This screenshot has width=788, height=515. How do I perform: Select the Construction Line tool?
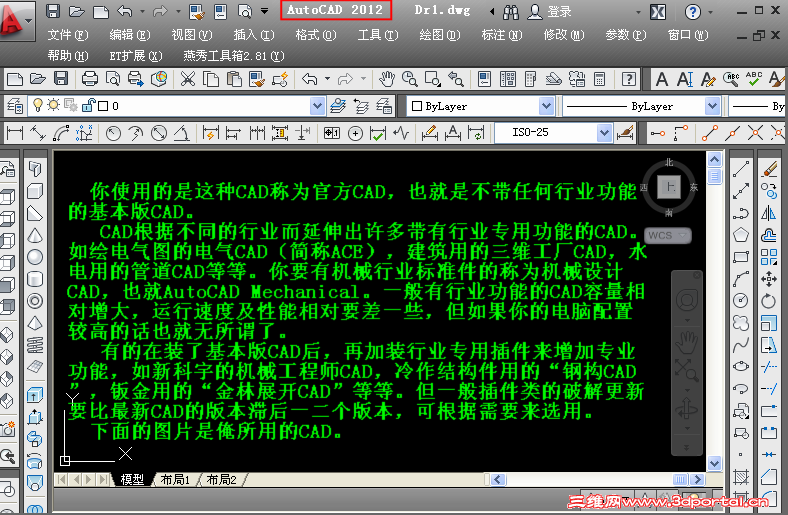click(x=741, y=191)
